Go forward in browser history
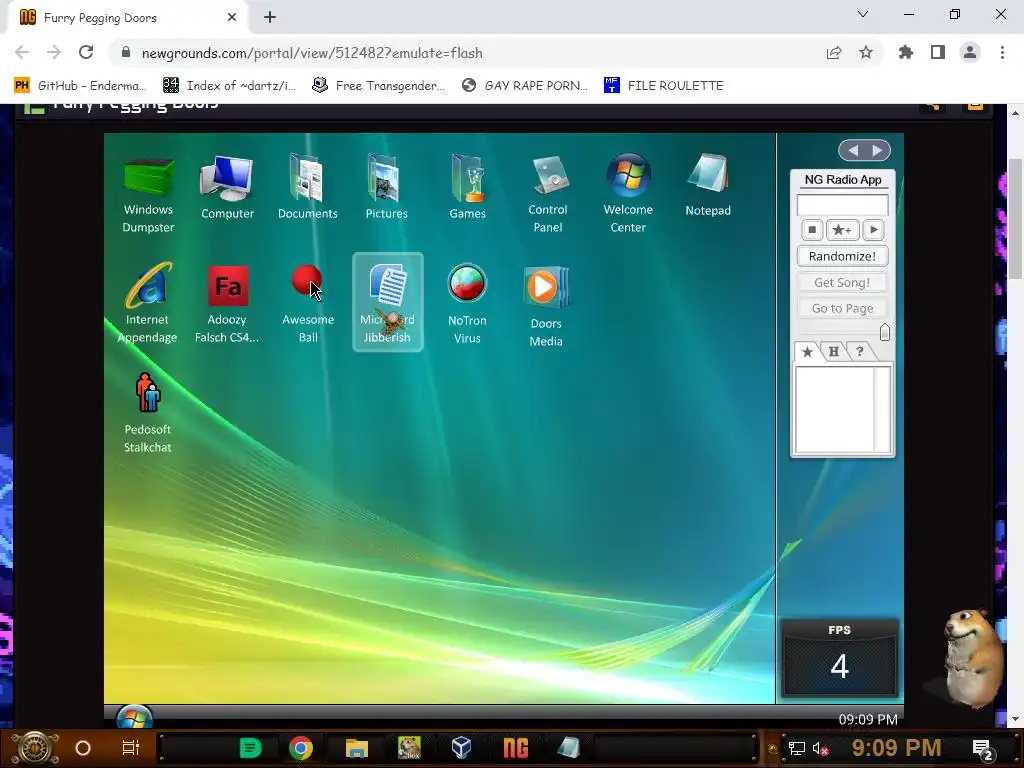This screenshot has height=768, width=1024. pyautogui.click(x=54, y=53)
